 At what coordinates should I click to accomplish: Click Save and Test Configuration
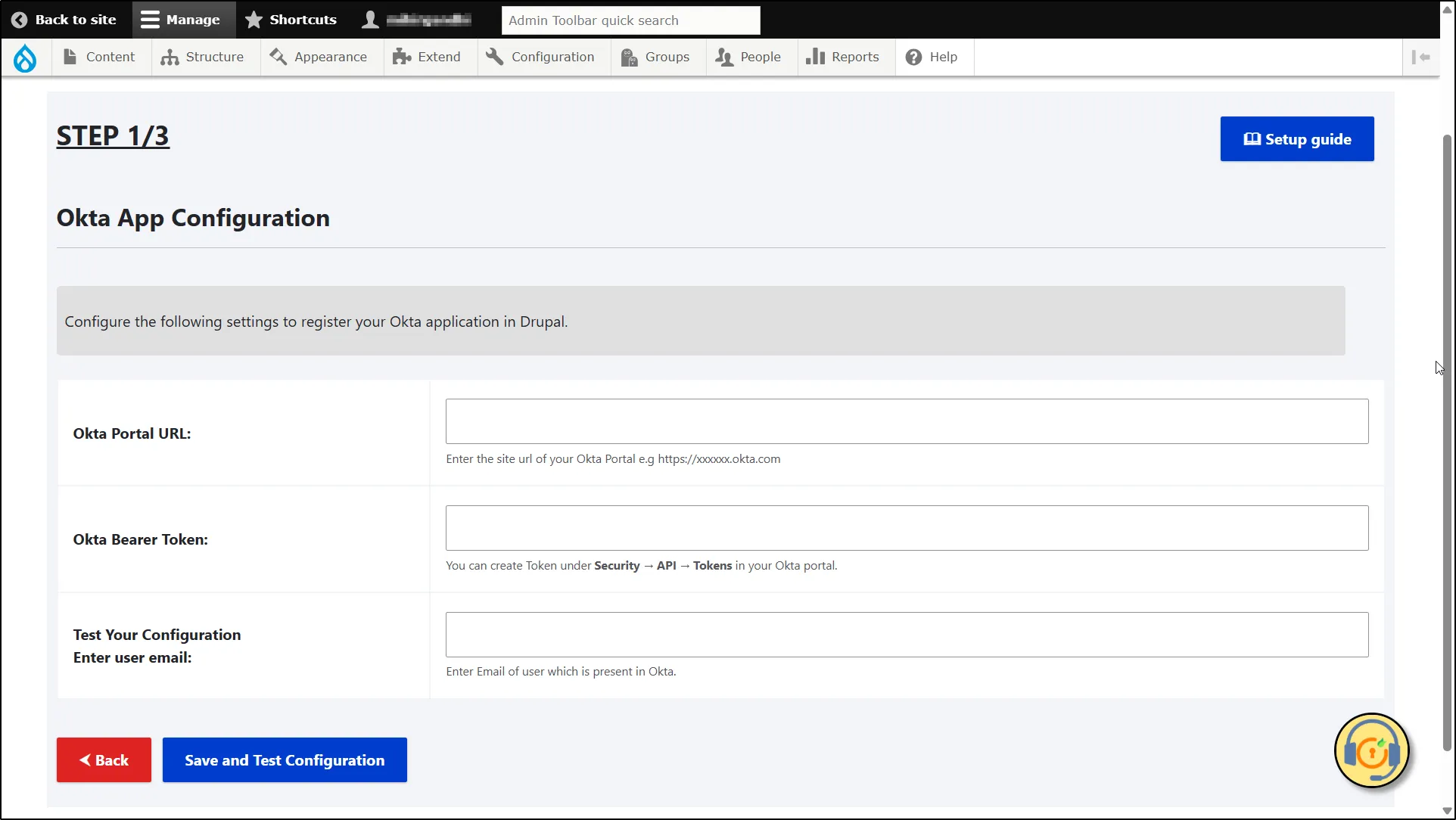[x=285, y=760]
